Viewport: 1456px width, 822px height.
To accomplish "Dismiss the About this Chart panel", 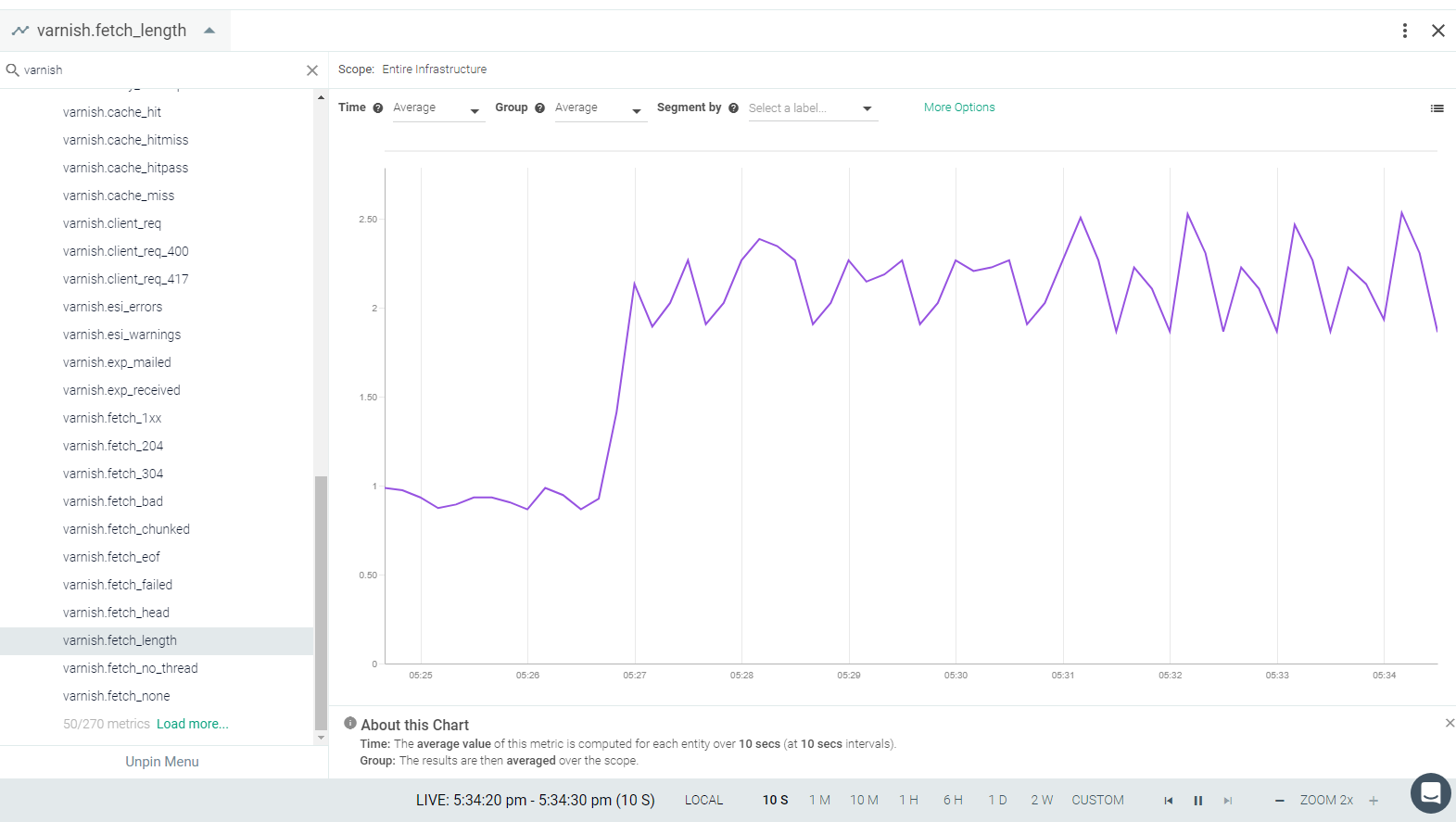I will coord(1450,723).
